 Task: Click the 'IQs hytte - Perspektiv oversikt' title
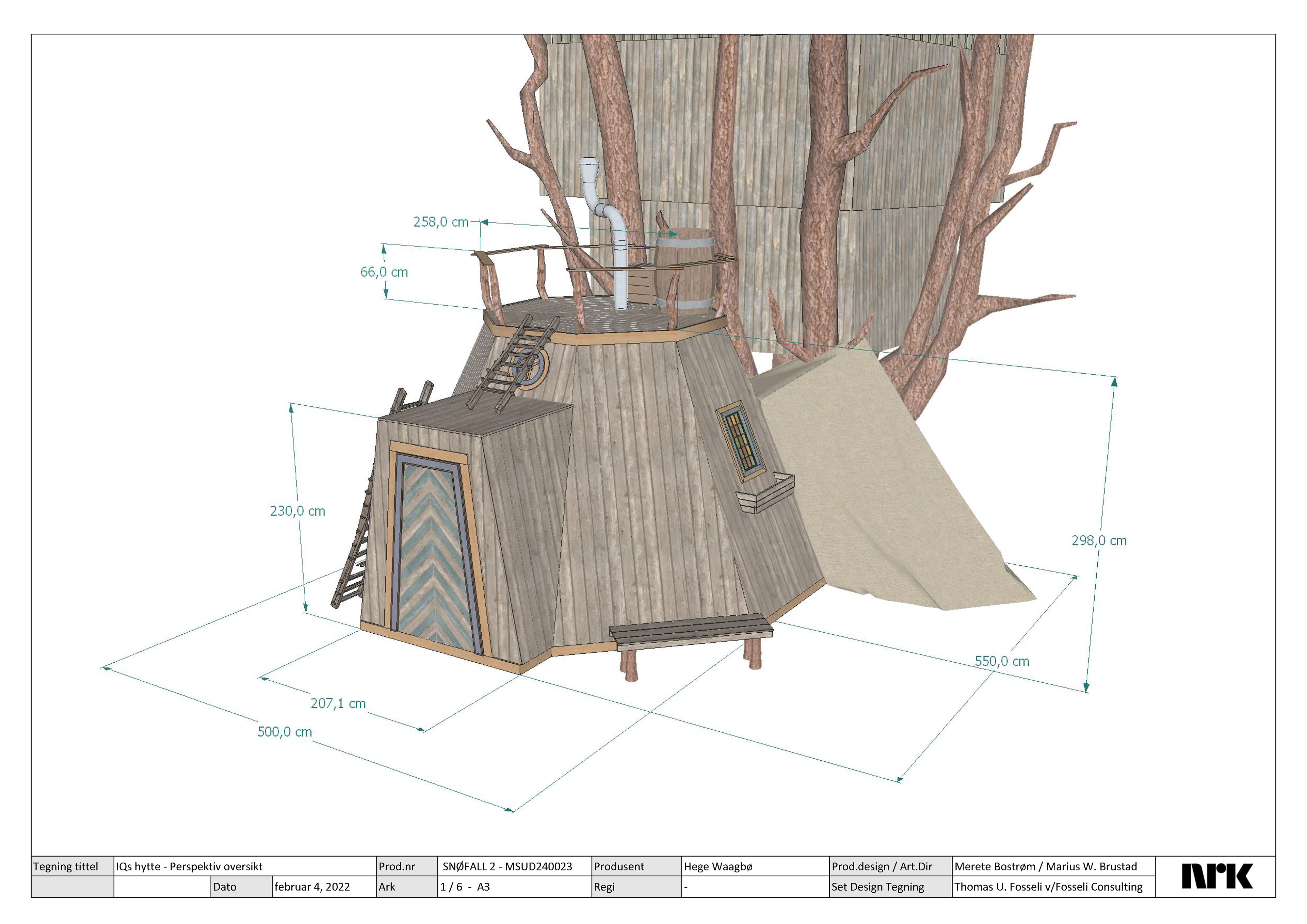[x=189, y=866]
